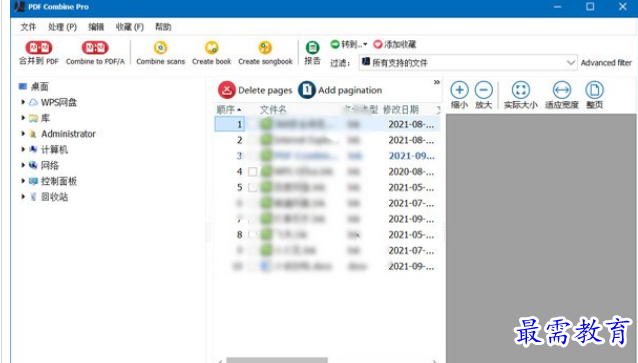
Task: Click the Delete pages label
Action: coord(265,90)
